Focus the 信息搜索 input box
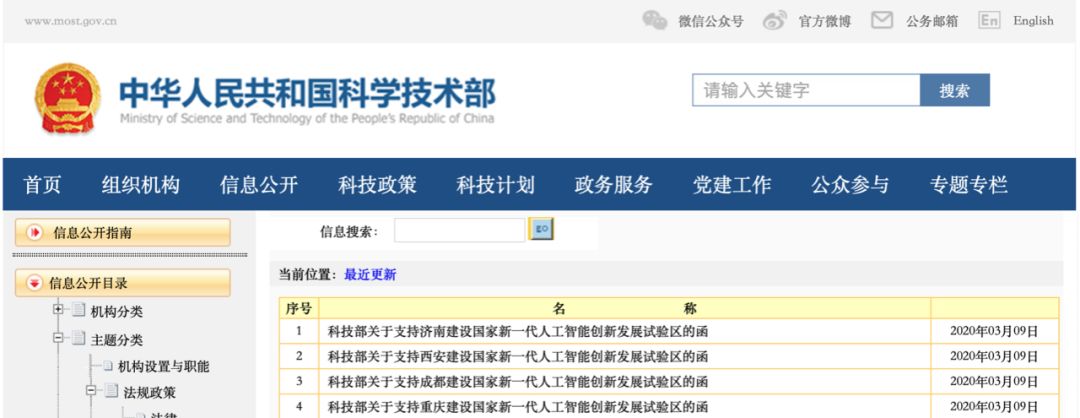The image size is (1080, 418). pyautogui.click(x=459, y=230)
